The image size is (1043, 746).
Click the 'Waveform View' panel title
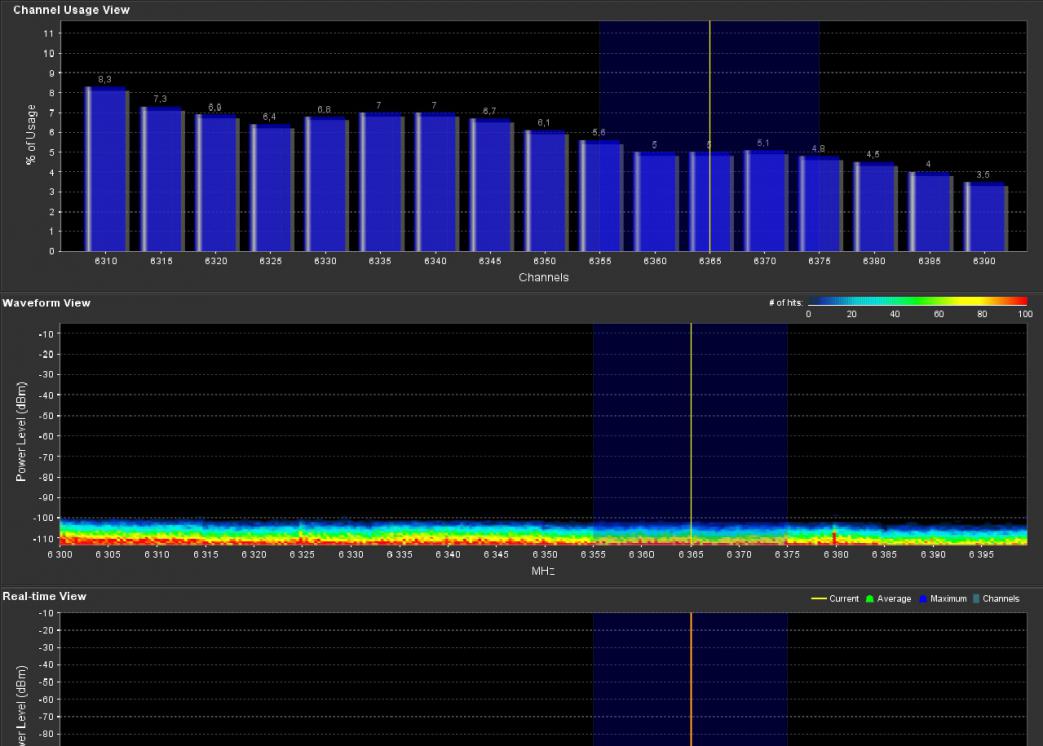(47, 303)
